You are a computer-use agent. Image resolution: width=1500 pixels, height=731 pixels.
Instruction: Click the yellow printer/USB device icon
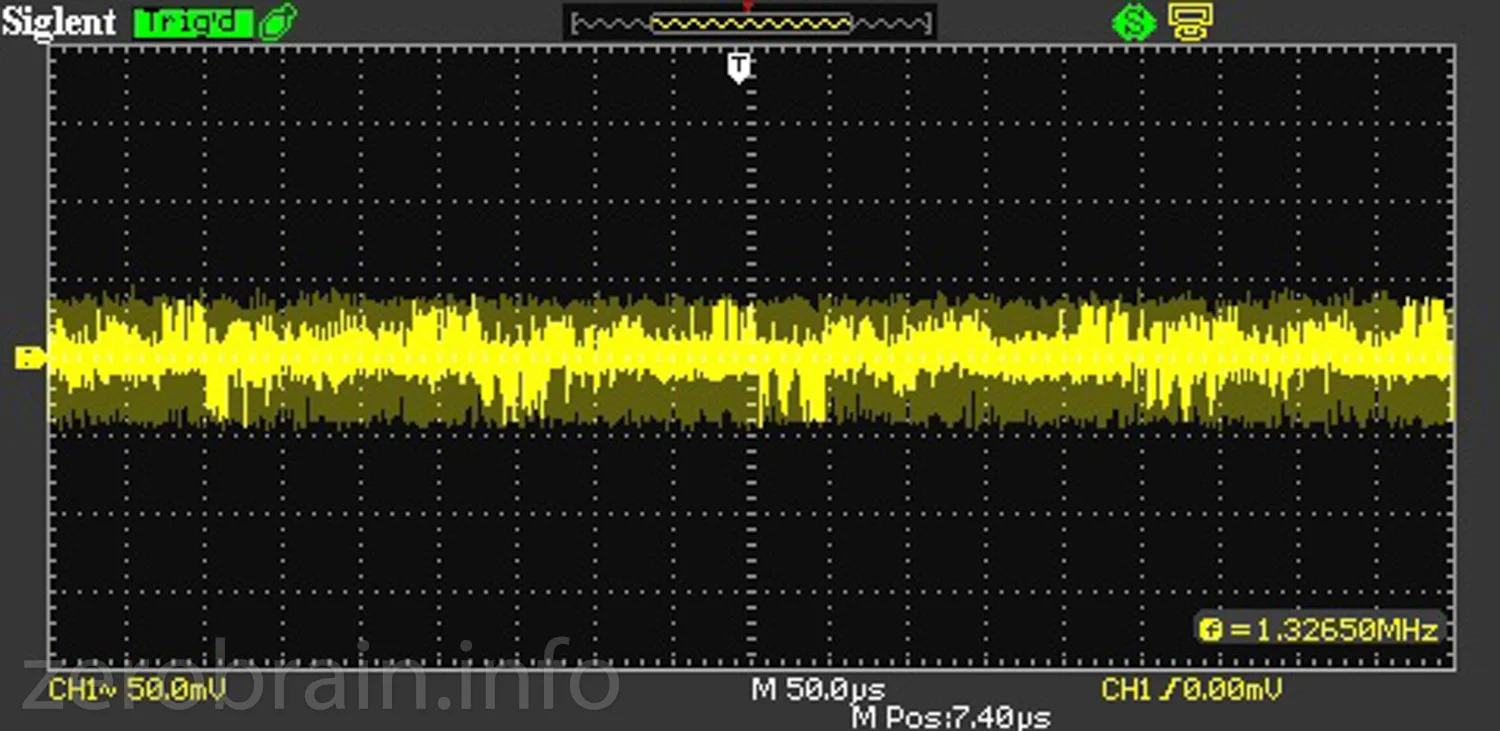1190,22
